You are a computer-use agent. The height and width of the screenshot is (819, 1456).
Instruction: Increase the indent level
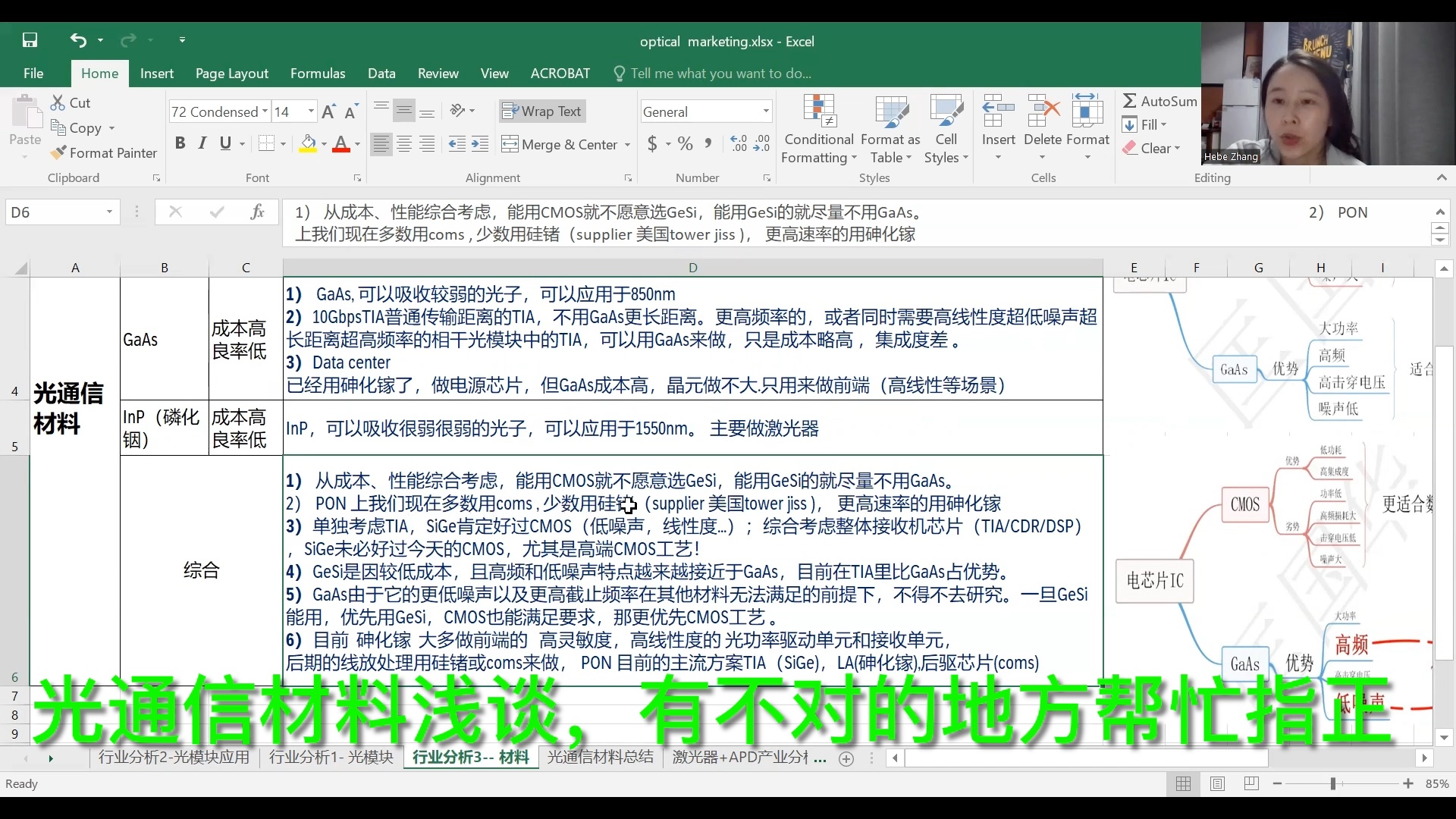tap(480, 144)
